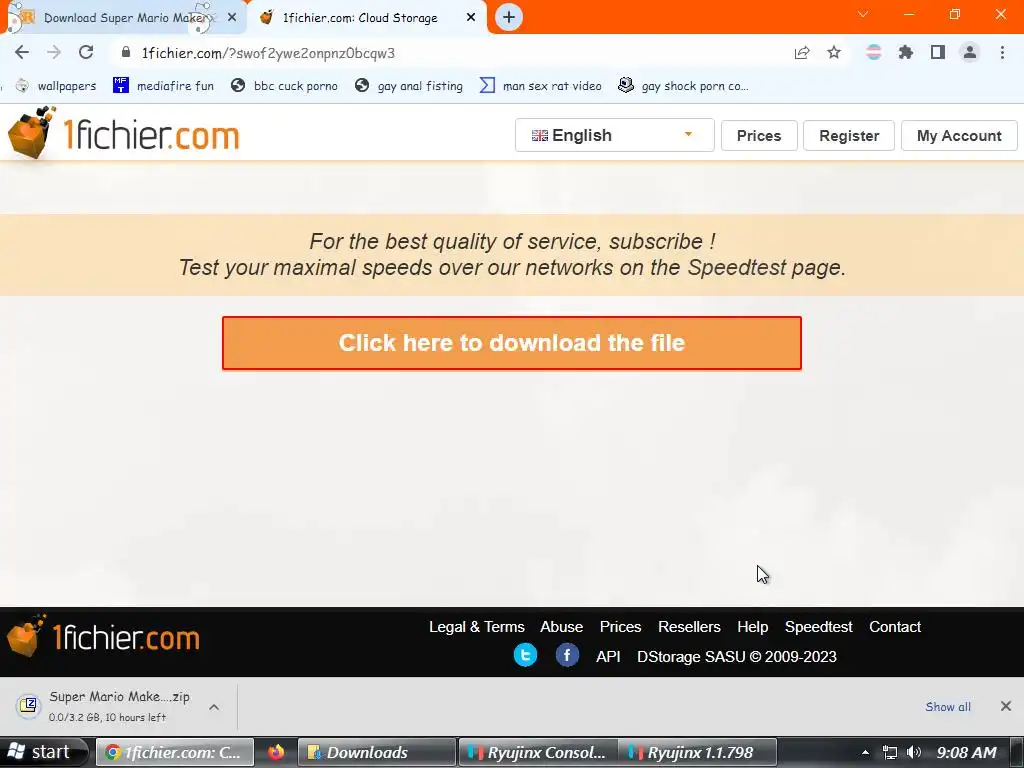The height and width of the screenshot is (768, 1024).
Task: Click the 1fichier.com header logo
Action: [x=123, y=134]
